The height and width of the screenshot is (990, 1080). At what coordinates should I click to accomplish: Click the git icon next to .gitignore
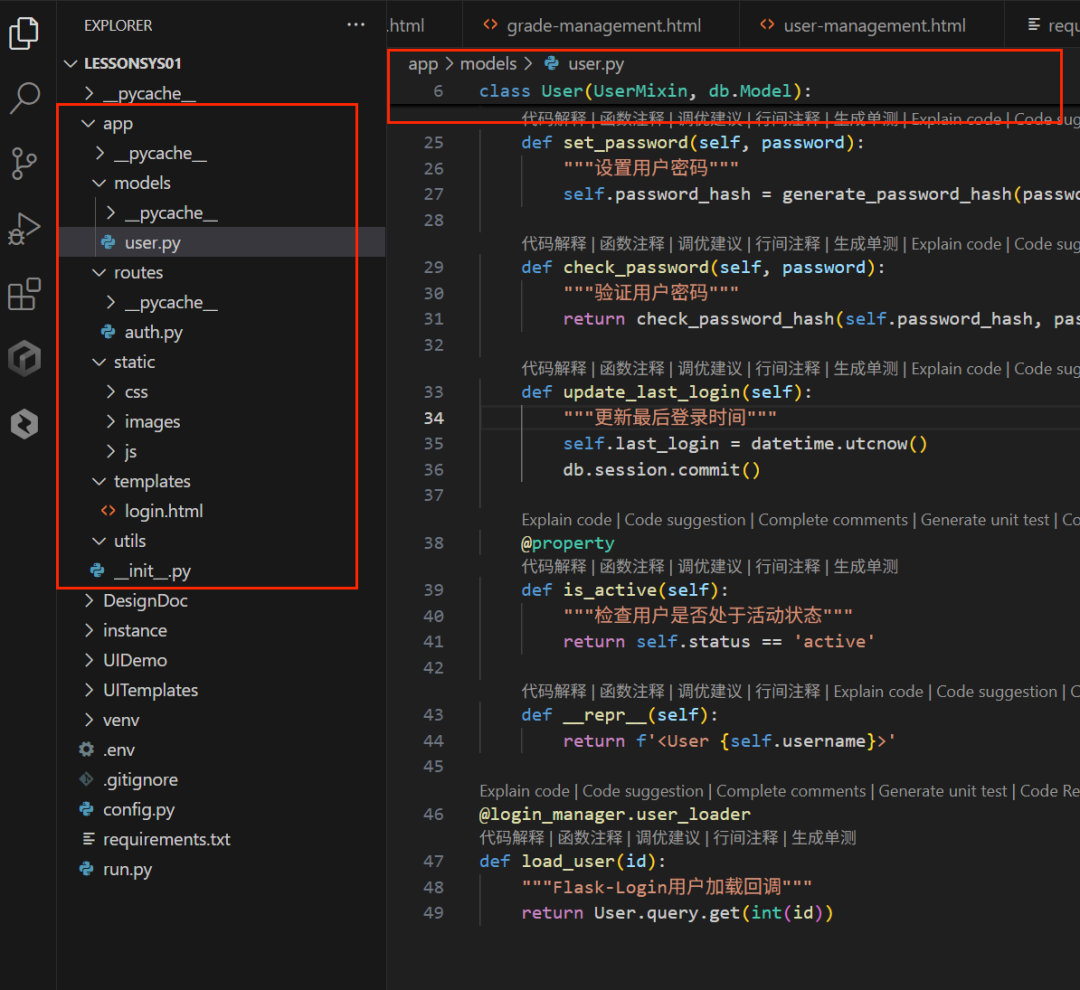[86, 779]
